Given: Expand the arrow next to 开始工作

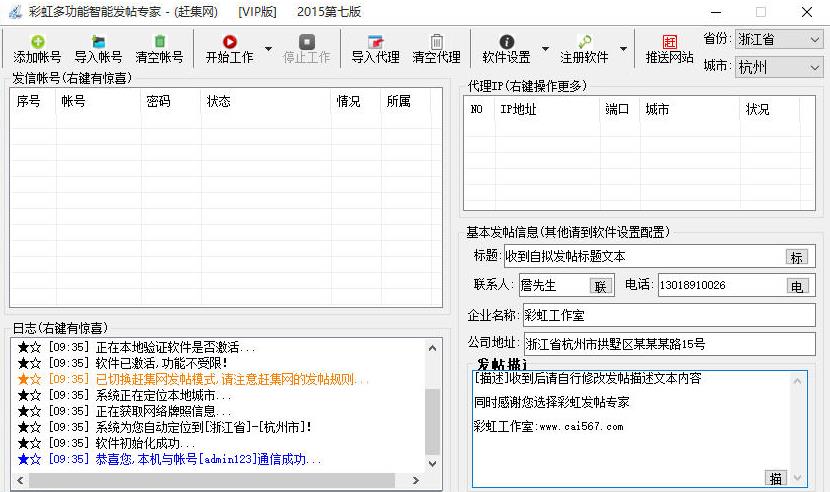Looking at the screenshot, I should tap(268, 49).
